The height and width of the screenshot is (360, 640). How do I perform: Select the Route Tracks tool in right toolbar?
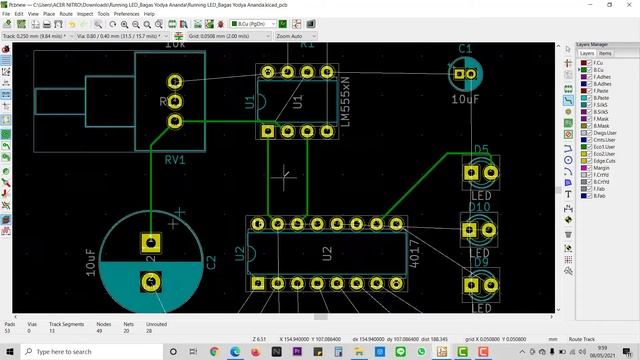[x=568, y=100]
